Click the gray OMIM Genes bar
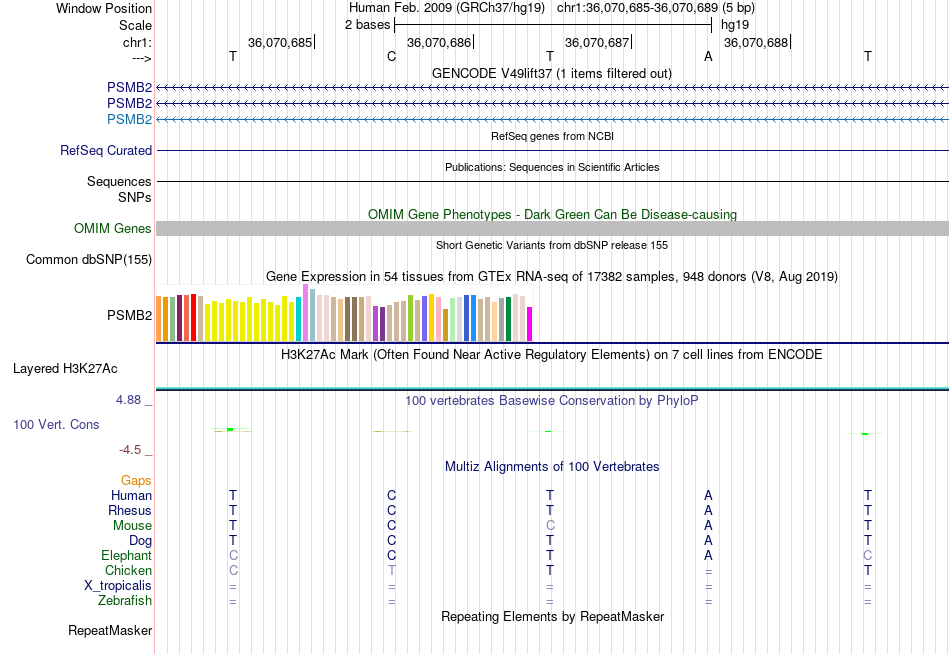The image size is (950, 654). pyautogui.click(x=552, y=229)
